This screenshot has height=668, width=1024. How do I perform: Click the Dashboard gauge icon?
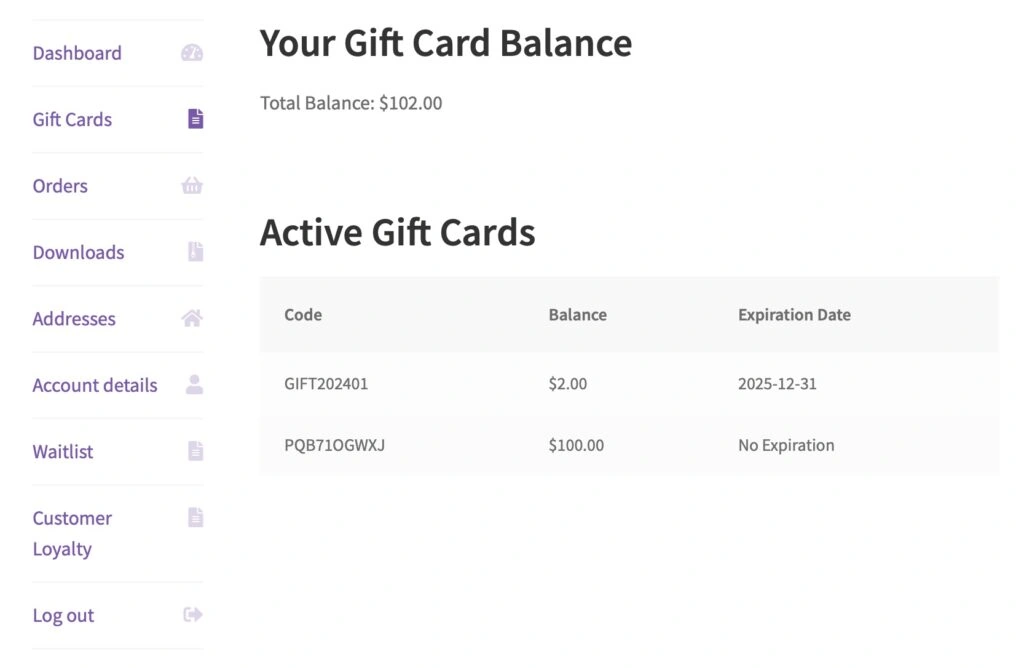pyautogui.click(x=192, y=53)
